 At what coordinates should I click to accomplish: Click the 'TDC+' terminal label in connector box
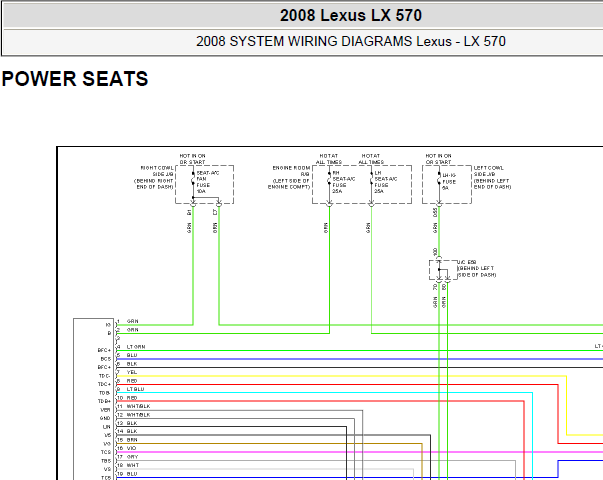(104, 385)
